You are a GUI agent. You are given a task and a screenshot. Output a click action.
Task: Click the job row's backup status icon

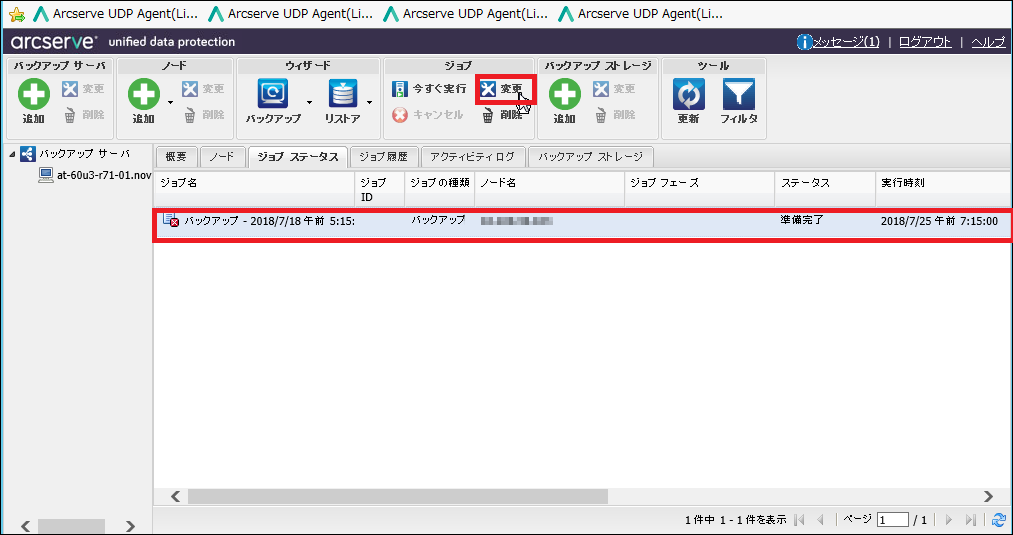point(171,220)
